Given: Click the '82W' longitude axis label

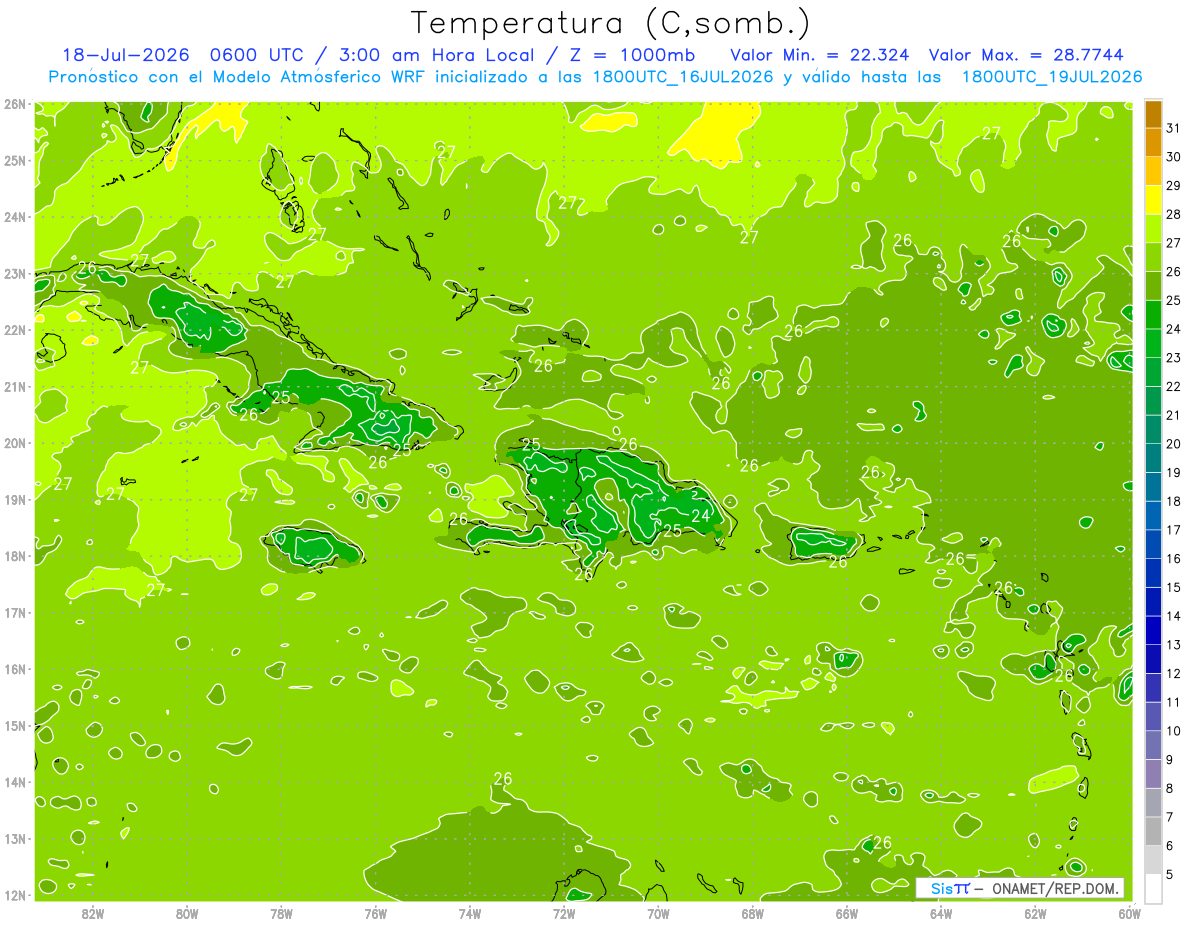Looking at the screenshot, I should (92, 913).
